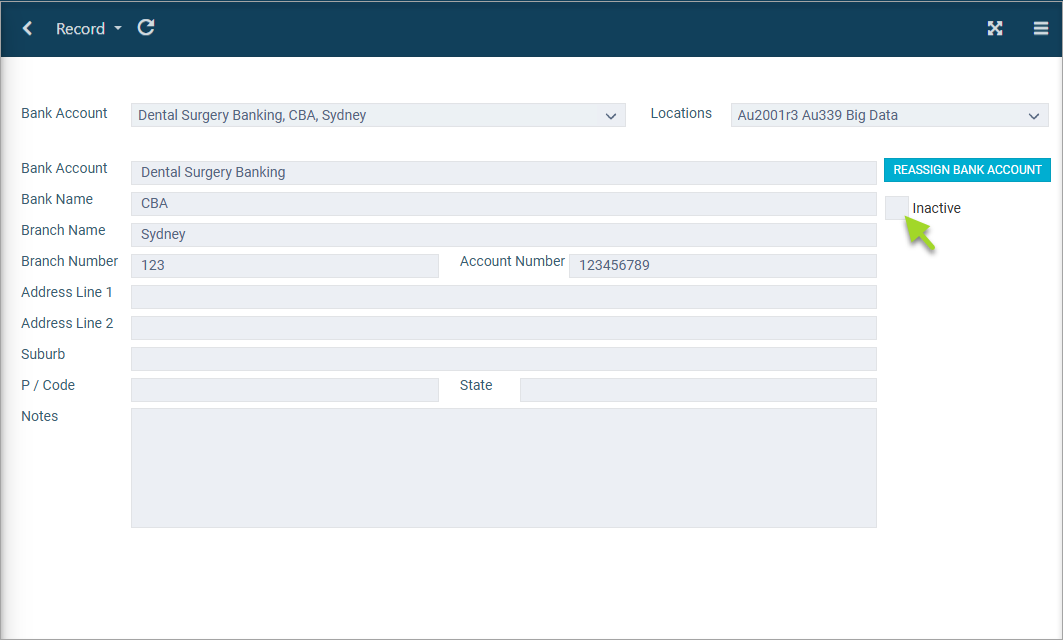This screenshot has width=1063, height=640.
Task: Click inside the Notes text area
Action: [x=503, y=467]
